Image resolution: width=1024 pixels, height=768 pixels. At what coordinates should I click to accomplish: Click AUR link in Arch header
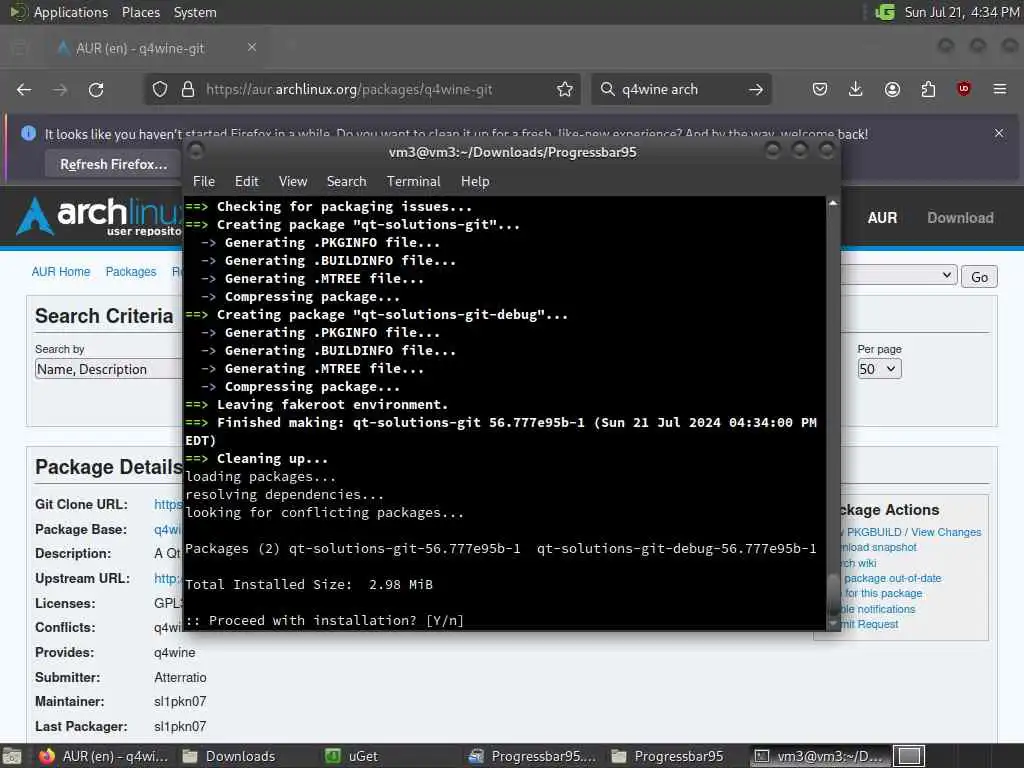[x=882, y=218]
